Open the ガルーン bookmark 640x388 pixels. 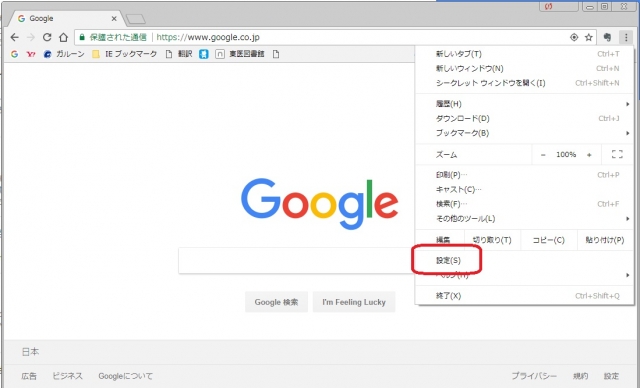coord(64,54)
